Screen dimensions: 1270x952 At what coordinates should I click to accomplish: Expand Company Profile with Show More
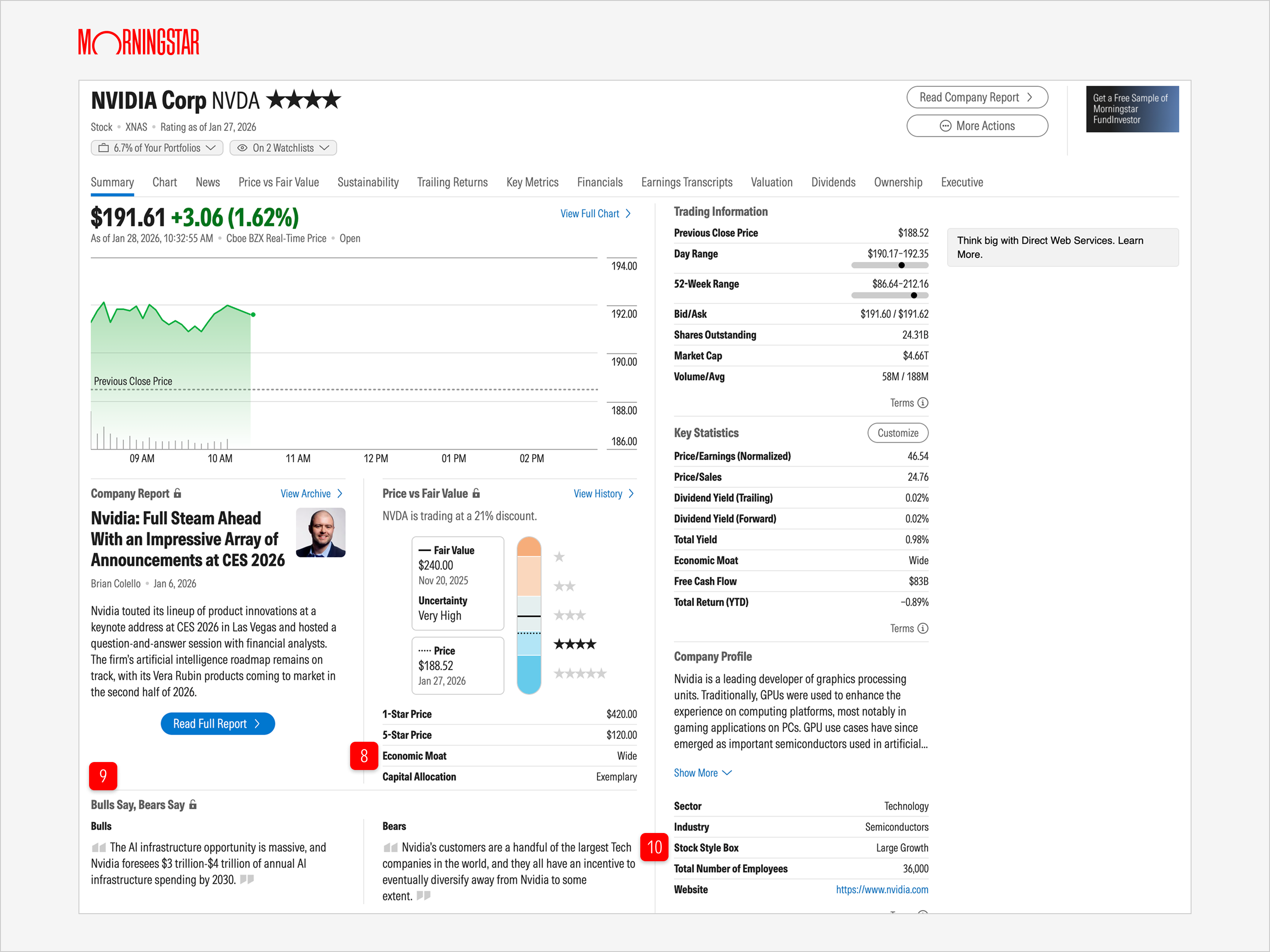coord(703,773)
